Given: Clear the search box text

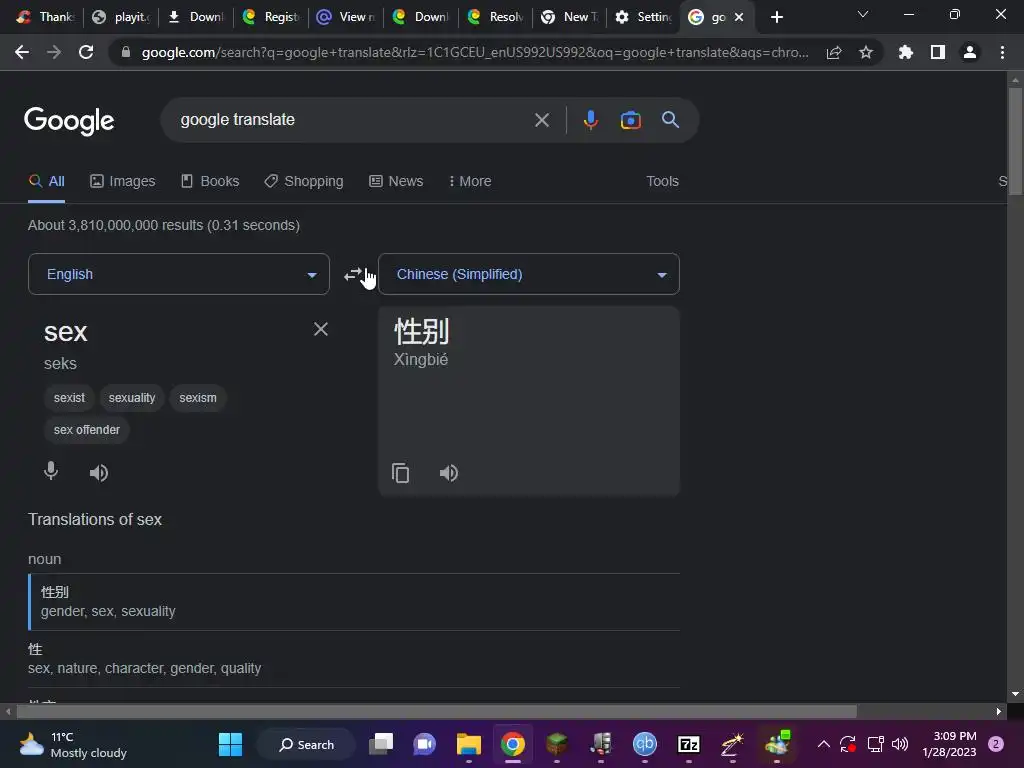Looking at the screenshot, I should pyautogui.click(x=541, y=120).
